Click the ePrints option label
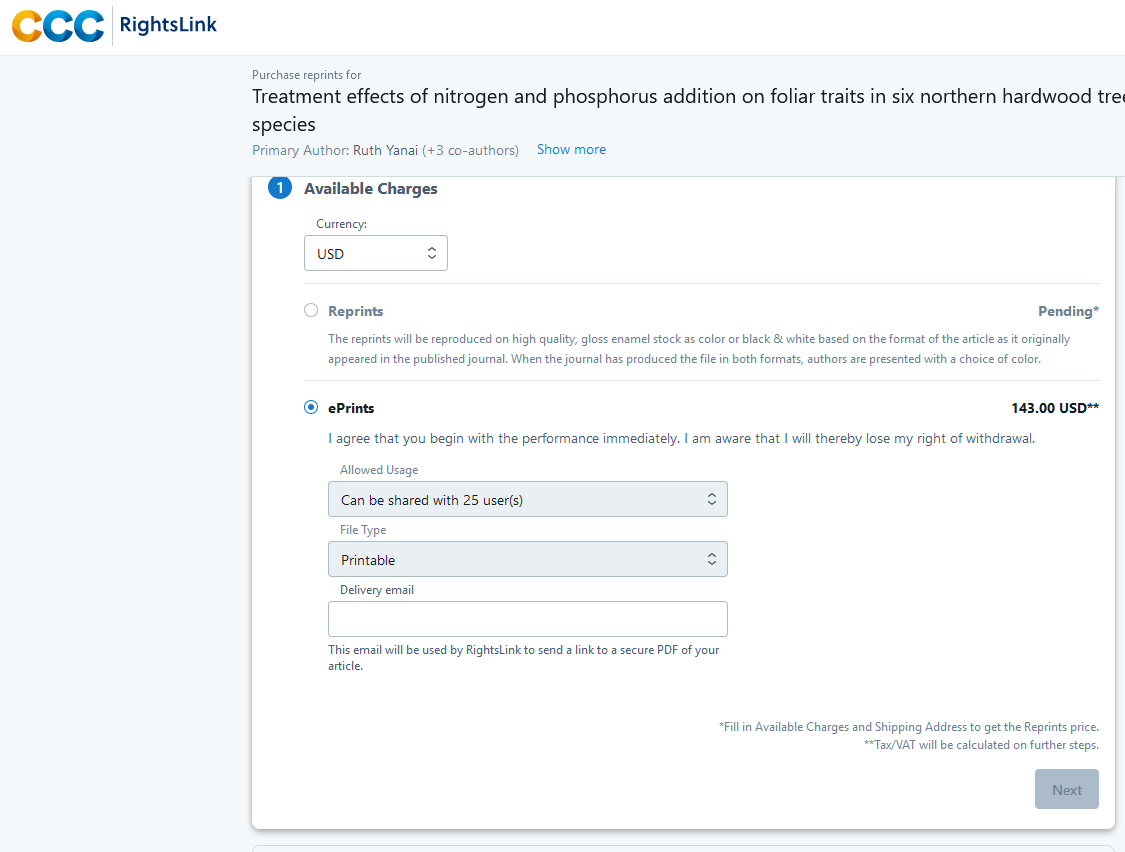 pos(351,408)
